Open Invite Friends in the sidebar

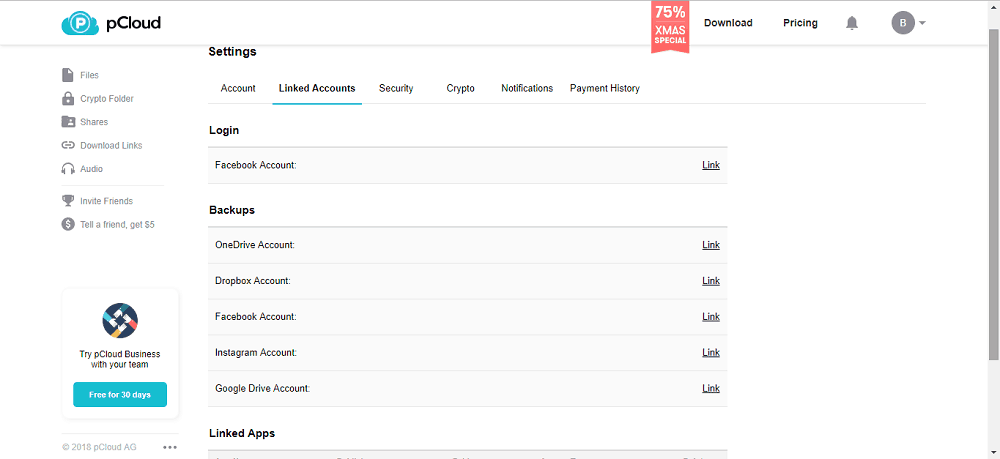point(107,201)
